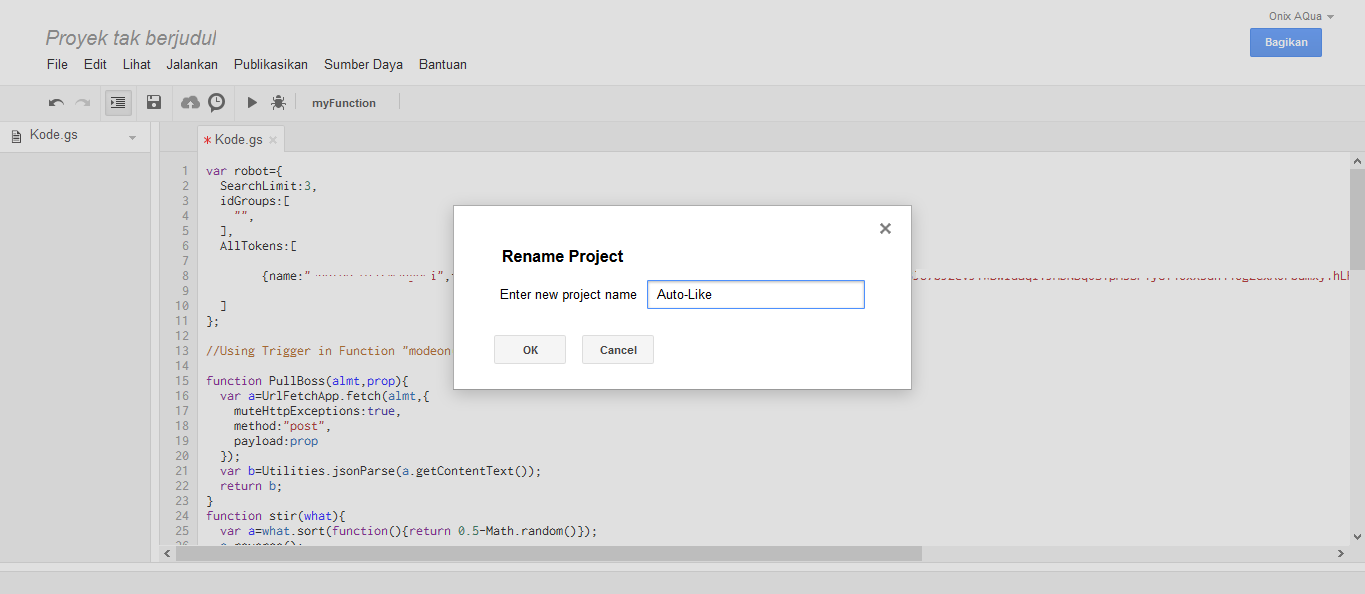This screenshot has height=594, width=1365.
Task: Click code line 'payload:prop'
Action: pyautogui.click(x=276, y=441)
